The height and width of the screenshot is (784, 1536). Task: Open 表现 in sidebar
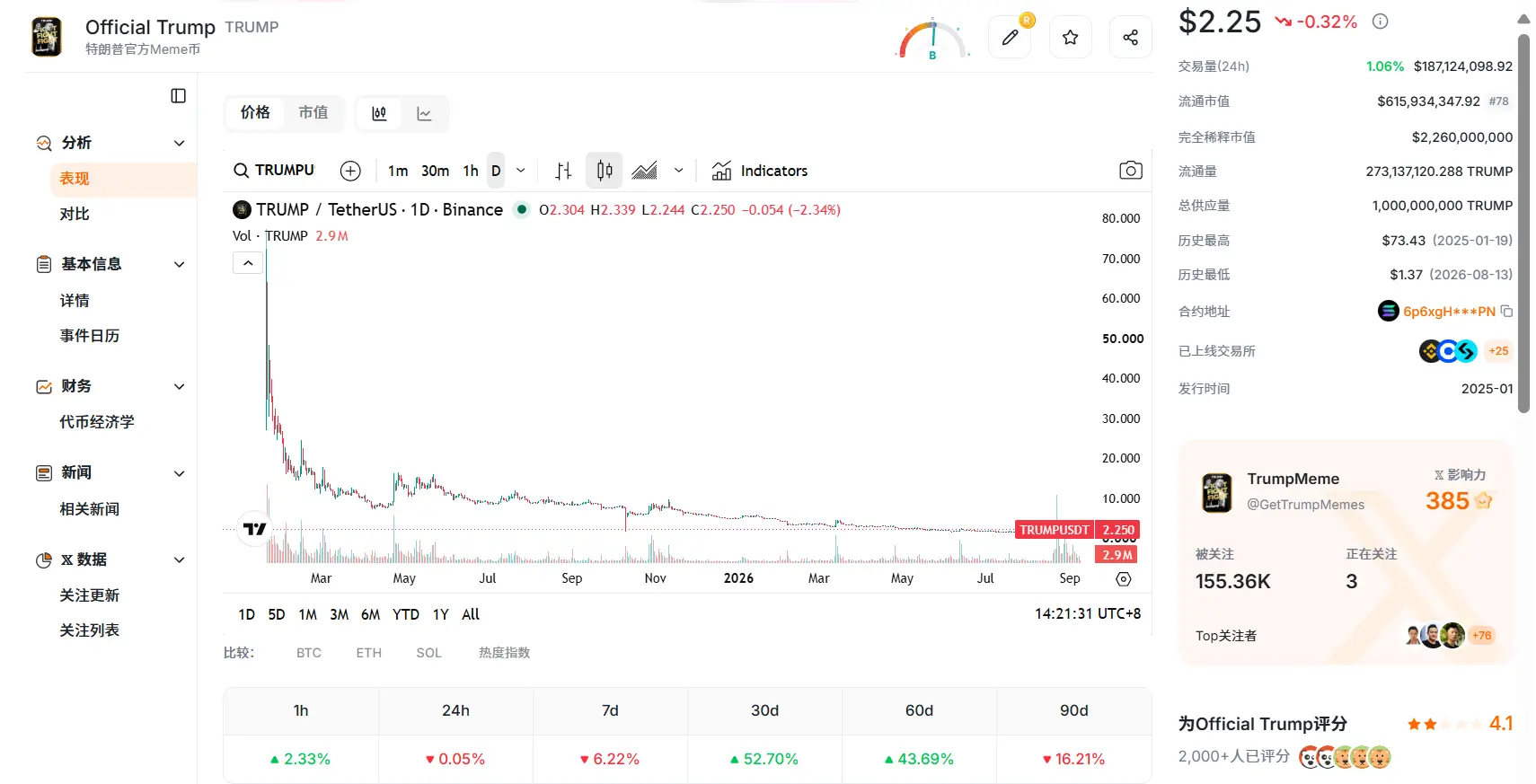pos(124,179)
